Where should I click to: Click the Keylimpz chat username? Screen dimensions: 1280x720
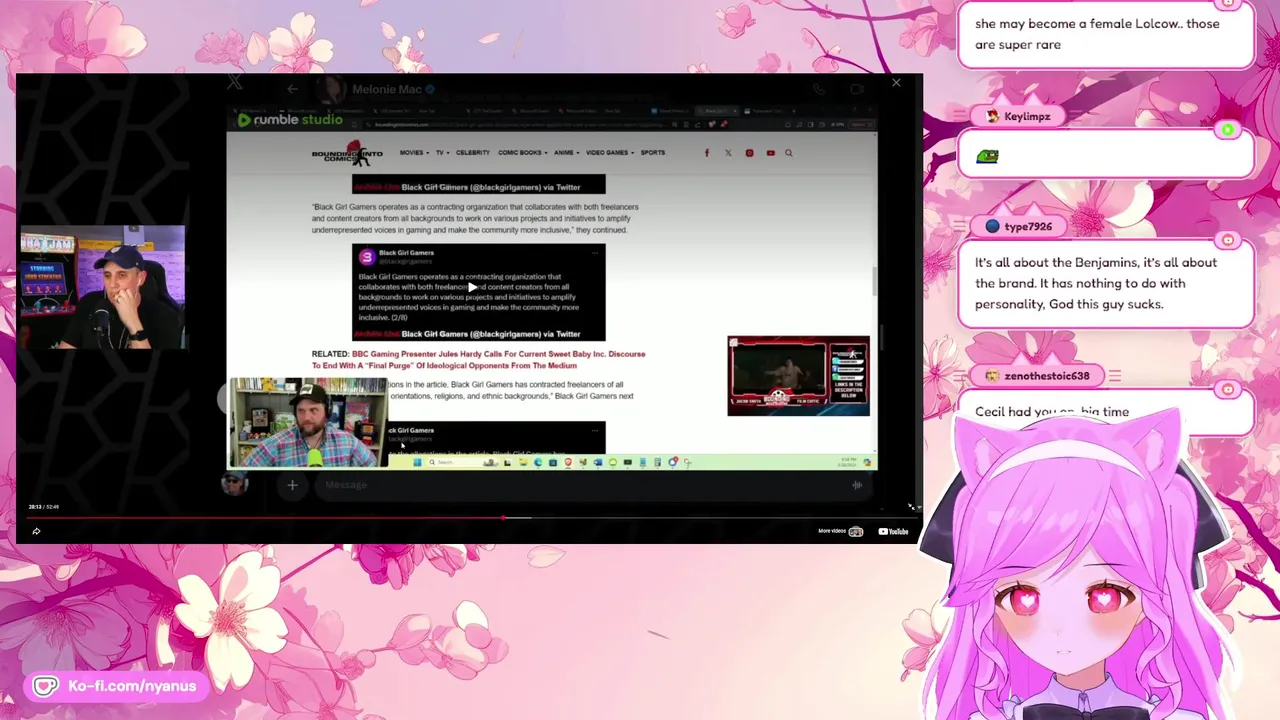coord(1027,116)
